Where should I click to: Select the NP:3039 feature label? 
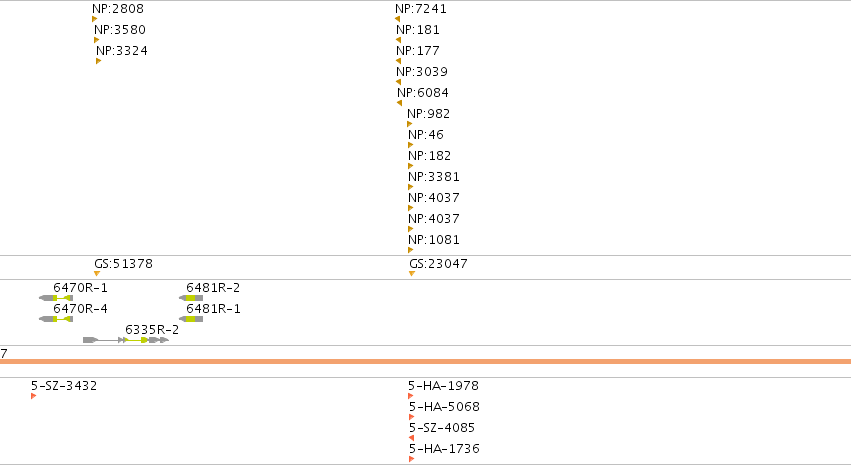coord(422,72)
